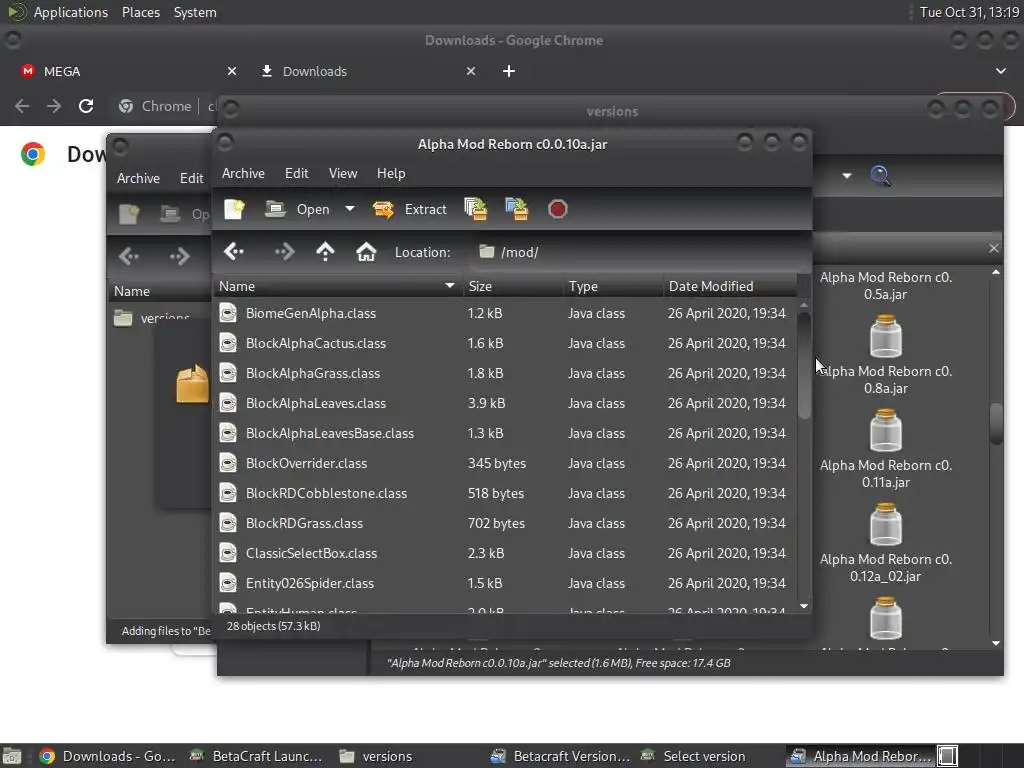This screenshot has width=1024, height=768.
Task: Go to archive home location
Action: click(366, 252)
